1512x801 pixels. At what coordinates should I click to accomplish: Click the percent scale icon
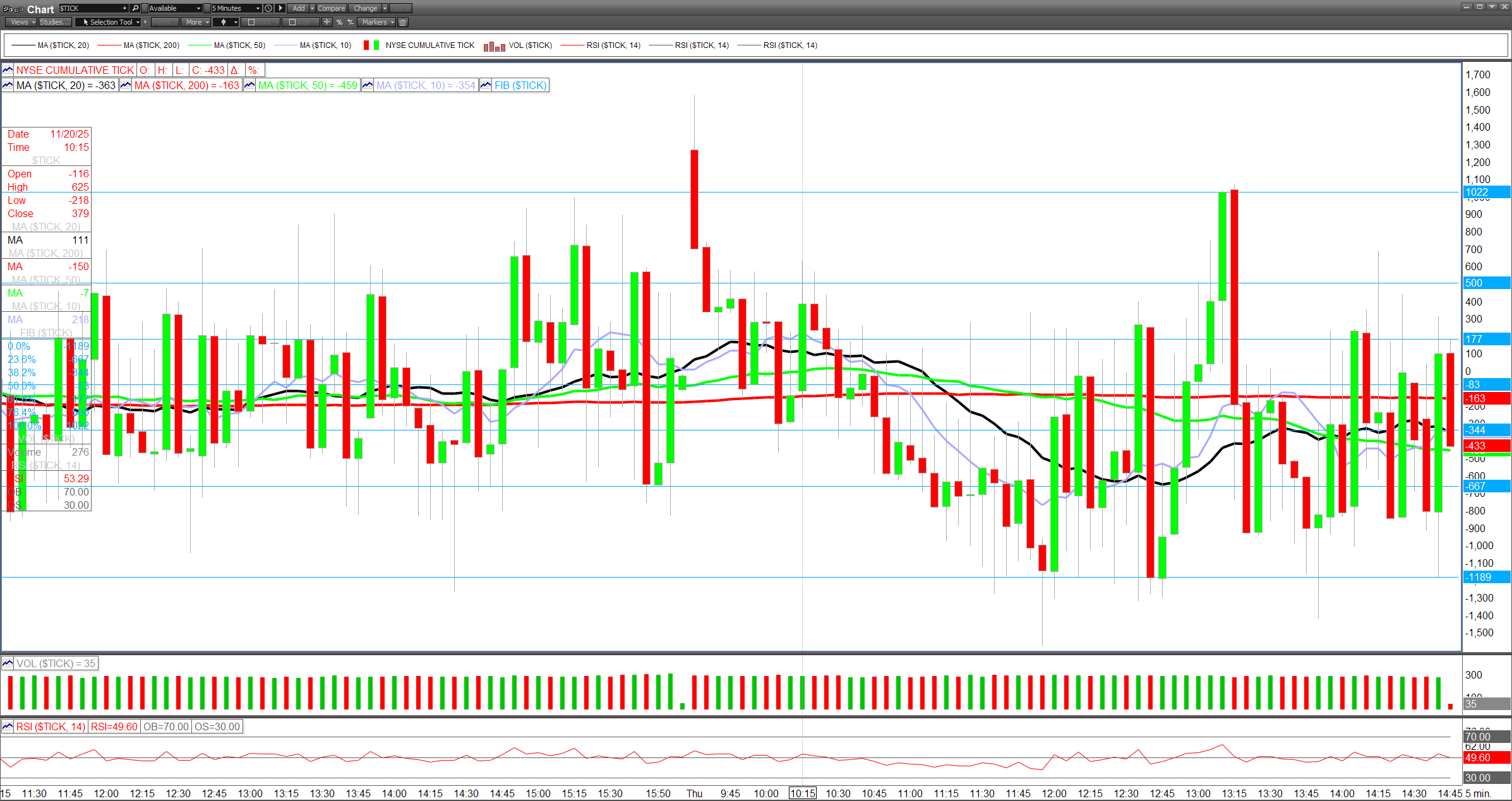[x=339, y=22]
